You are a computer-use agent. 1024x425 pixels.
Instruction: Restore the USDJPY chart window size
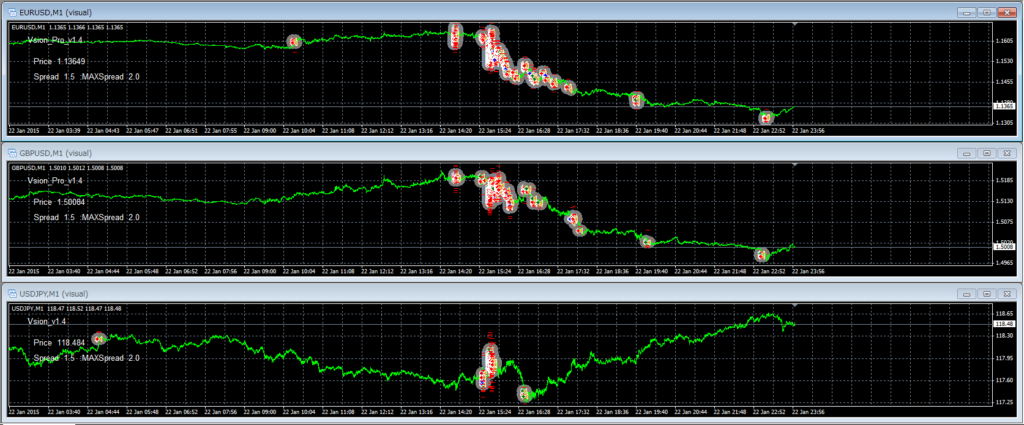coord(986,294)
